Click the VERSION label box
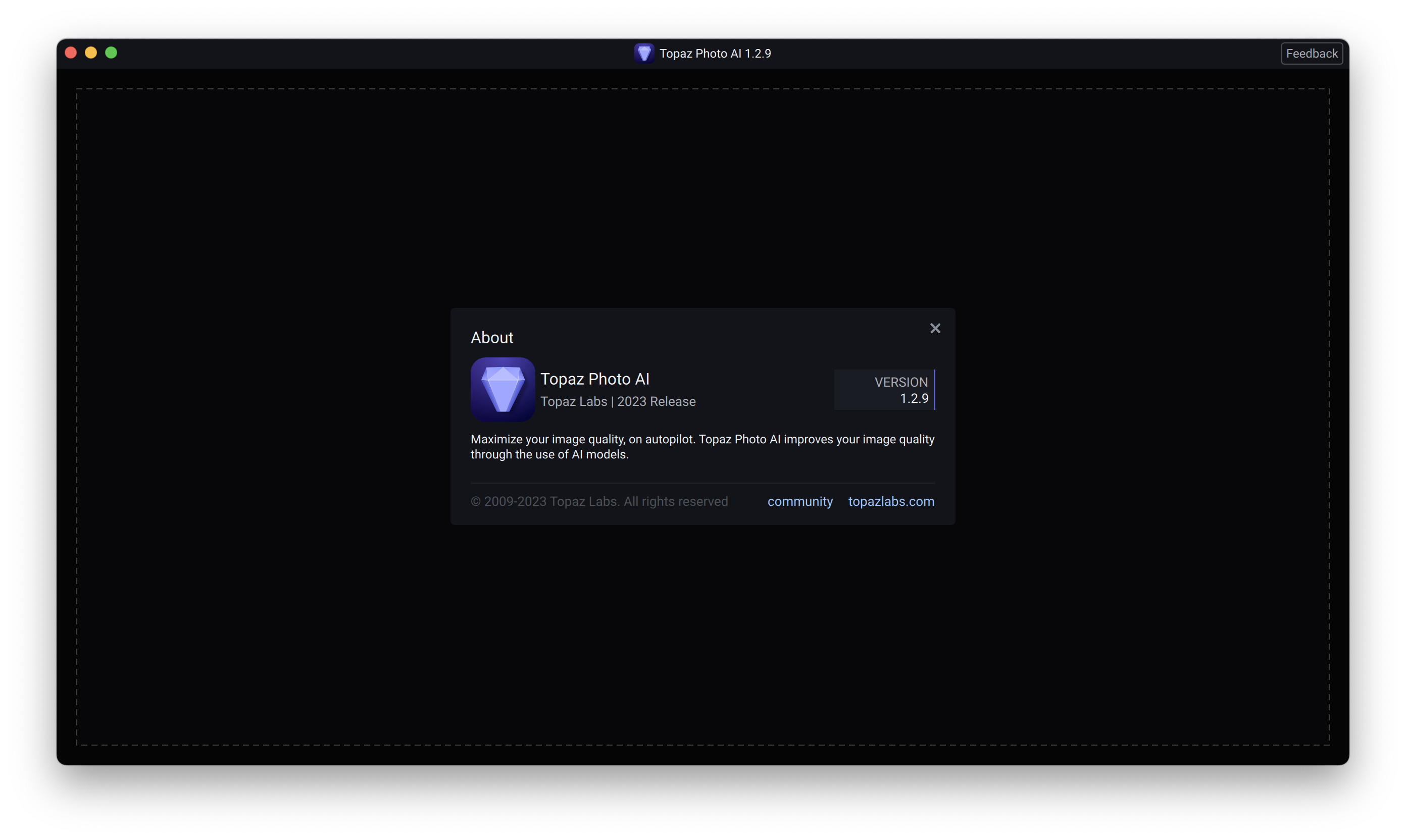The height and width of the screenshot is (840, 1406). coord(900,382)
